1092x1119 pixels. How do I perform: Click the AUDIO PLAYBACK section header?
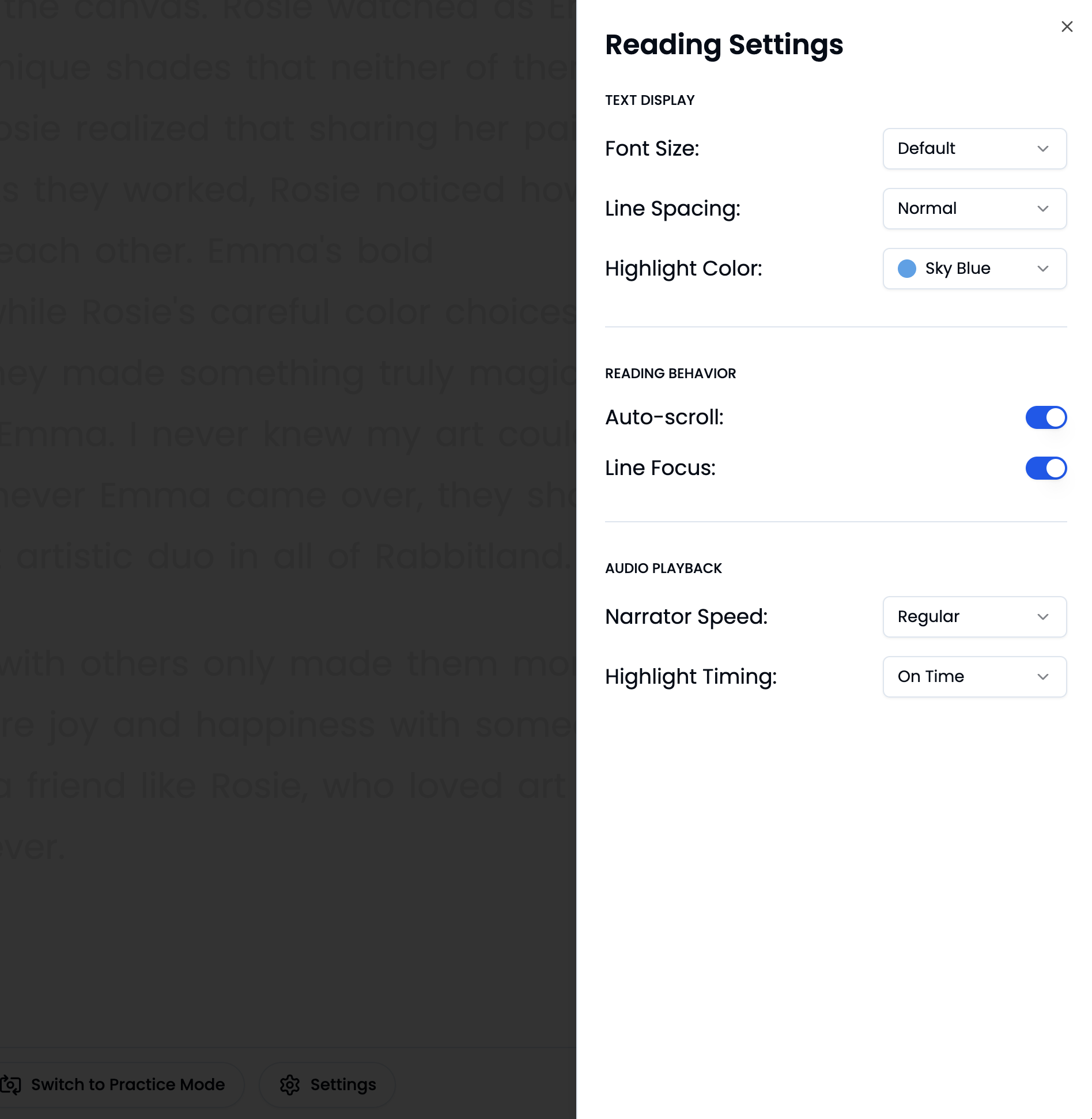pyautogui.click(x=663, y=568)
